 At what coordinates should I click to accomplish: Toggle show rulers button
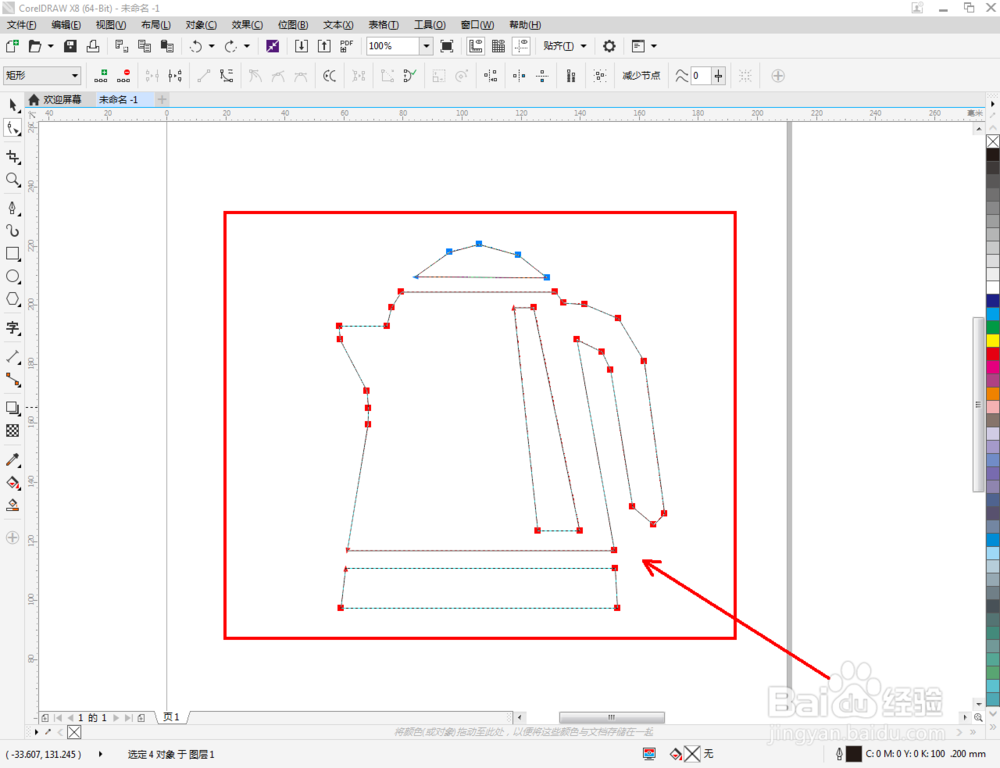(475, 46)
